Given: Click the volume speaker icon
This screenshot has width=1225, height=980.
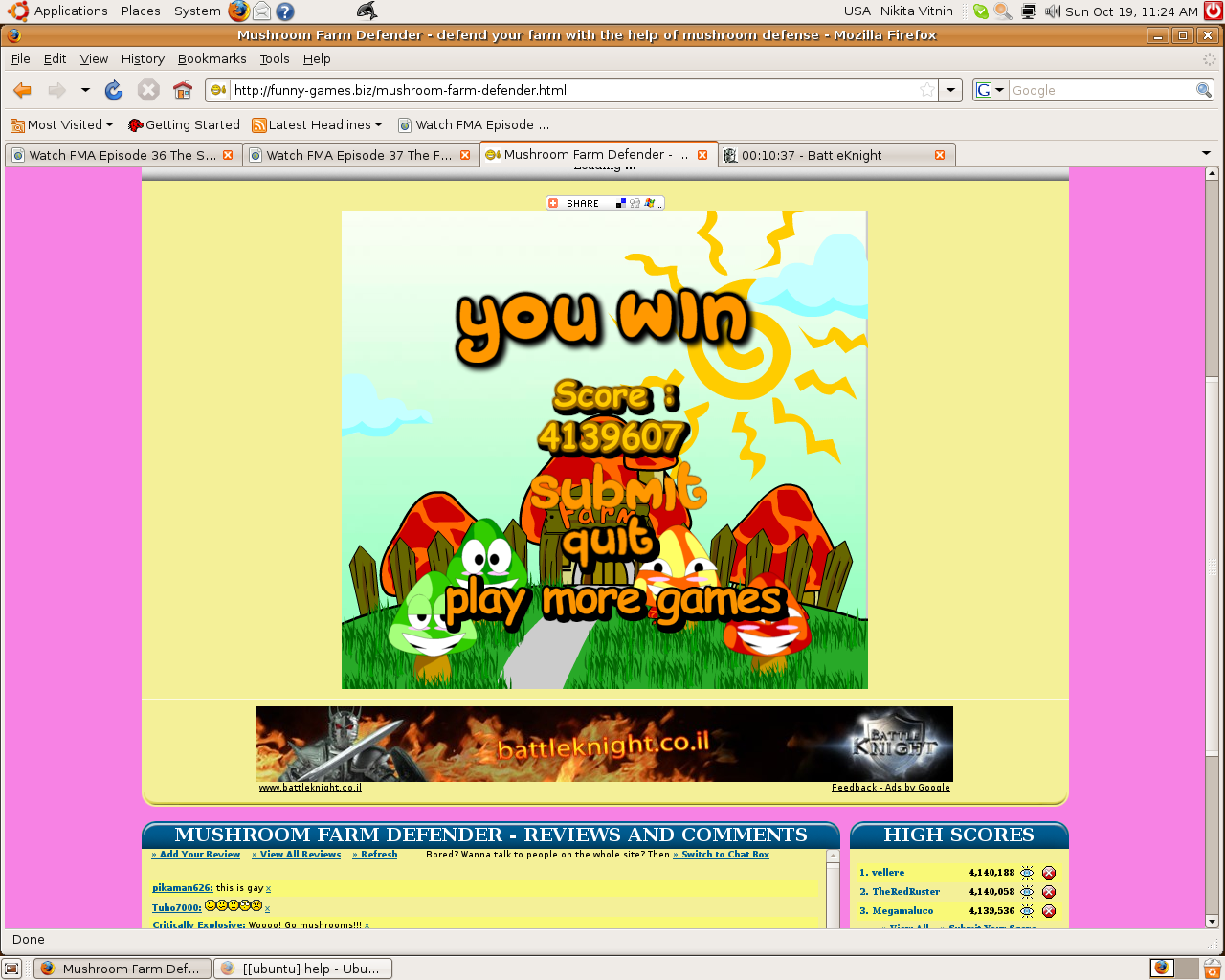Looking at the screenshot, I should point(1053,11).
